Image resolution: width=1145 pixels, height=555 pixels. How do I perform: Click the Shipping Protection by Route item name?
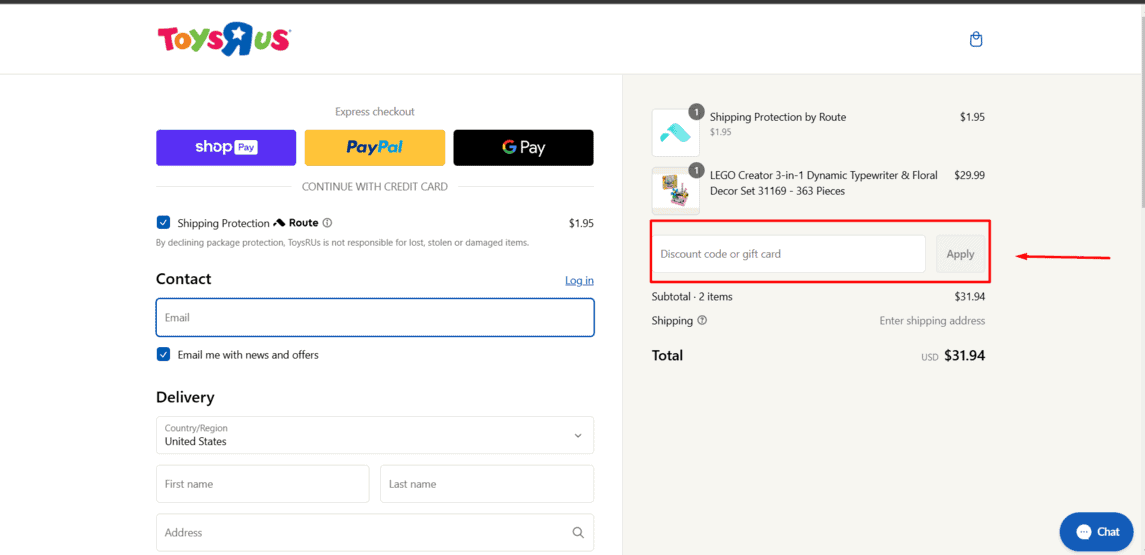point(778,117)
